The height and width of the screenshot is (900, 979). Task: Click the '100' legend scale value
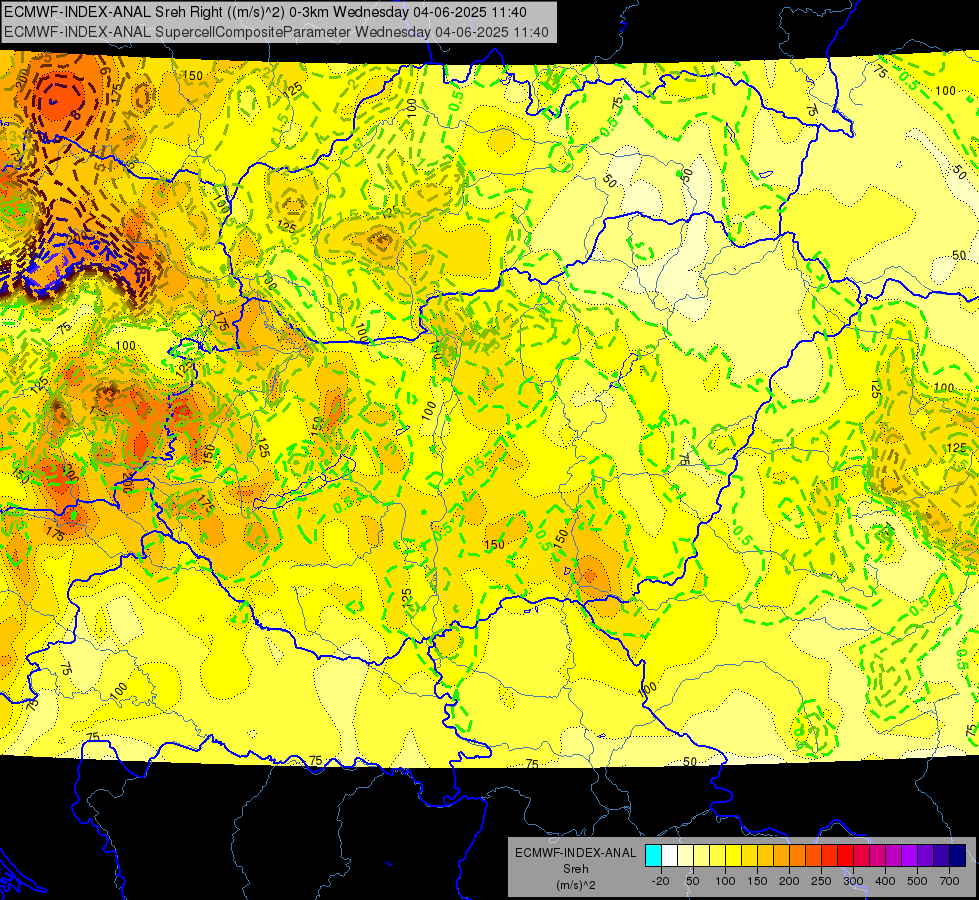pos(725,881)
